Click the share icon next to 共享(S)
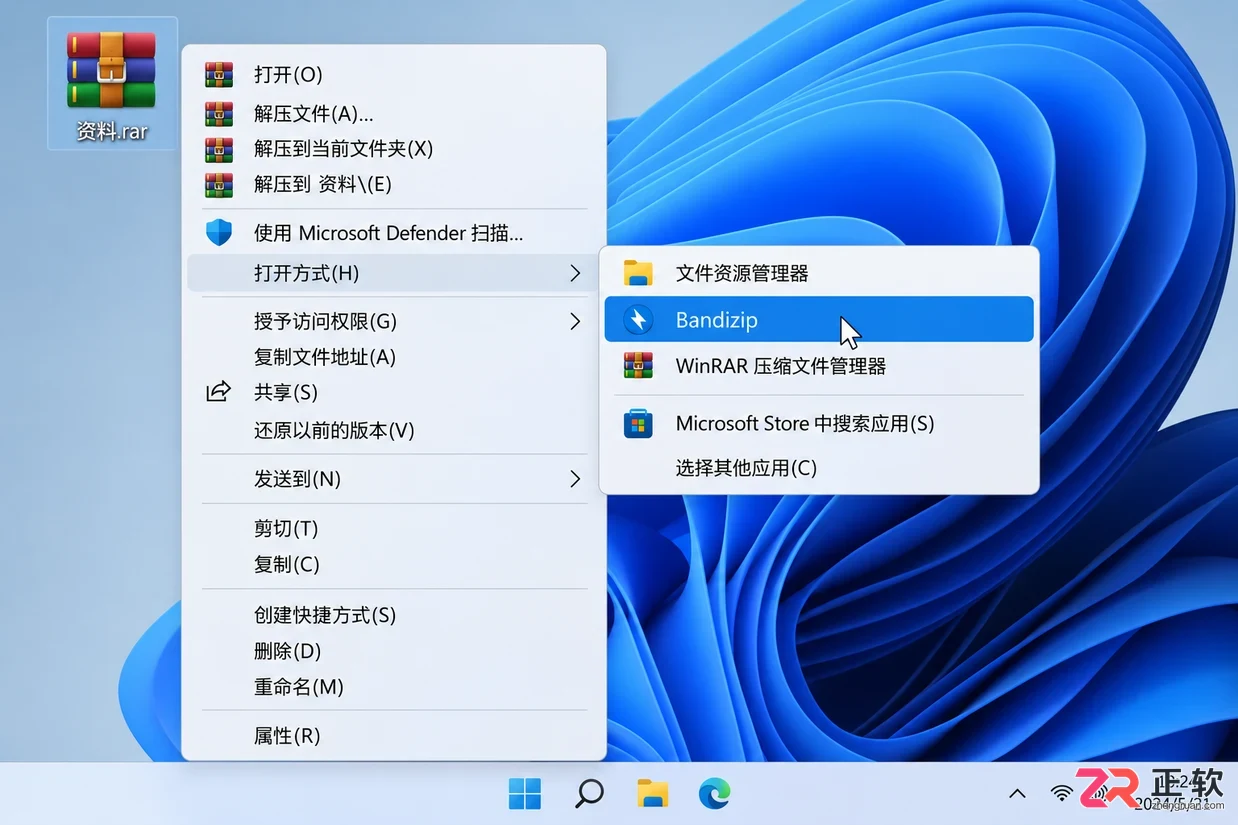Screen dimensions: 1238x825 pos(218,392)
